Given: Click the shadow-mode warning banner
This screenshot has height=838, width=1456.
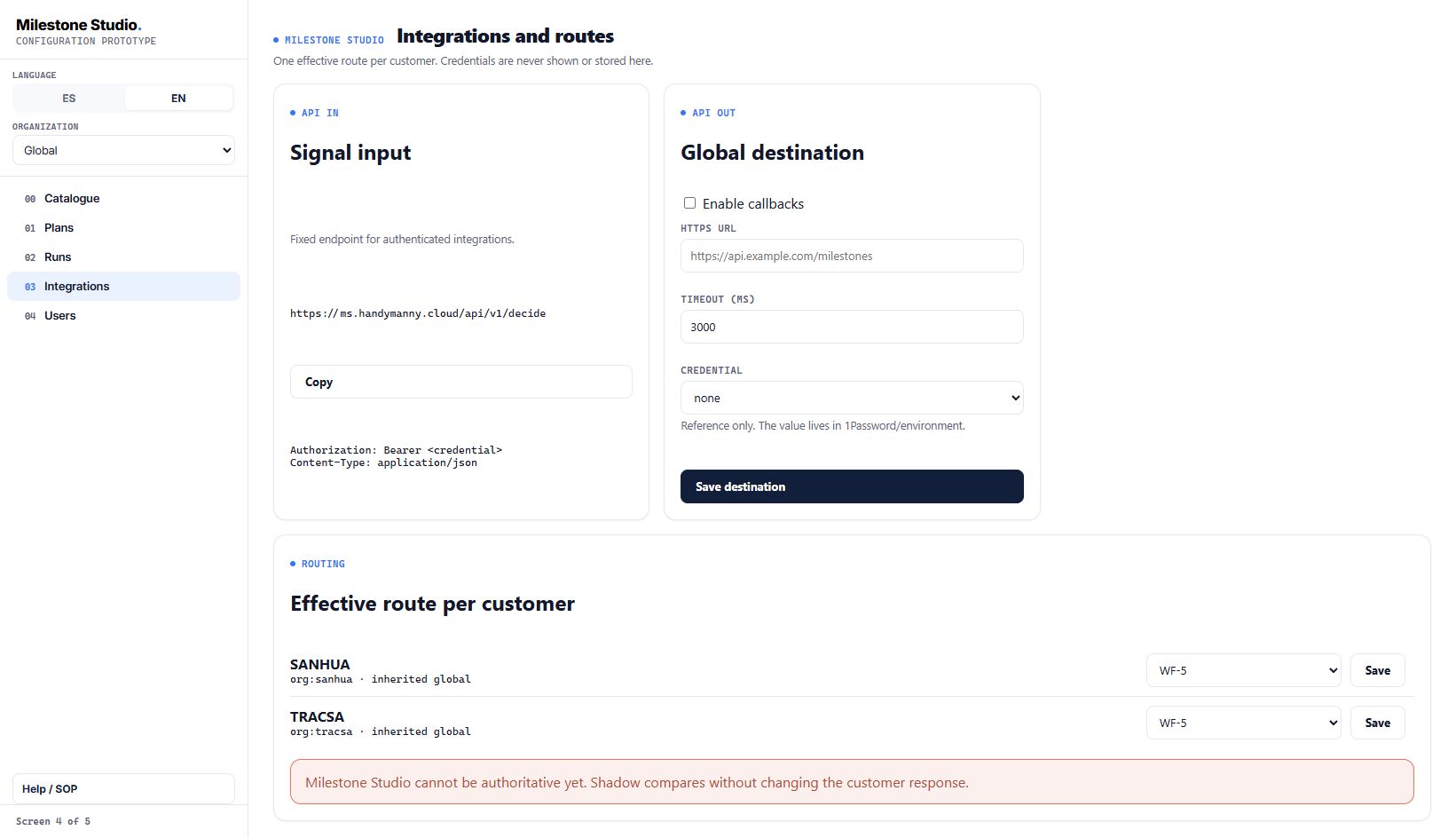Looking at the screenshot, I should pyautogui.click(x=852, y=782).
